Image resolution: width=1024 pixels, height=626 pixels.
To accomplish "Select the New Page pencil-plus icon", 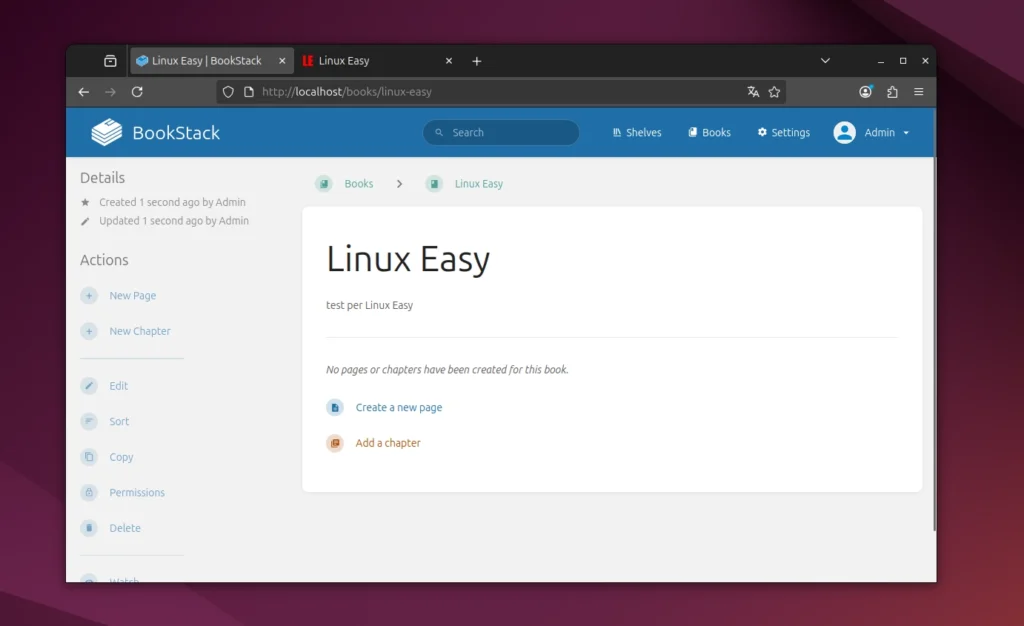I will 89,295.
